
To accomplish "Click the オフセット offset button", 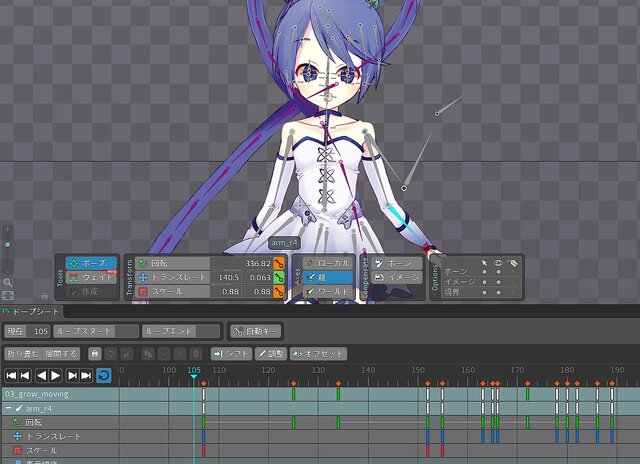I will pos(318,354).
